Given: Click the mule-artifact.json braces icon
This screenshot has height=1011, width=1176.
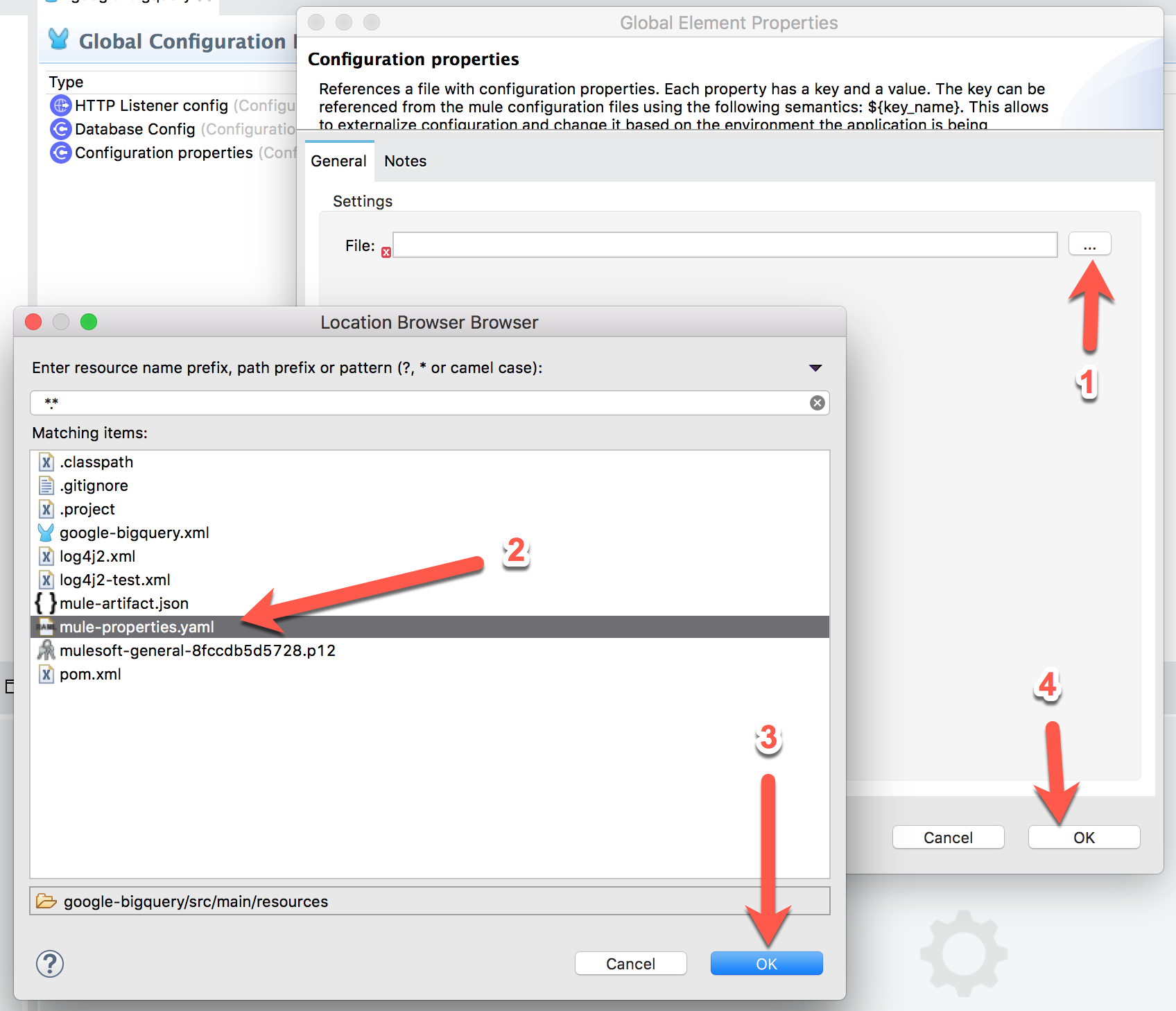Looking at the screenshot, I should (46, 603).
